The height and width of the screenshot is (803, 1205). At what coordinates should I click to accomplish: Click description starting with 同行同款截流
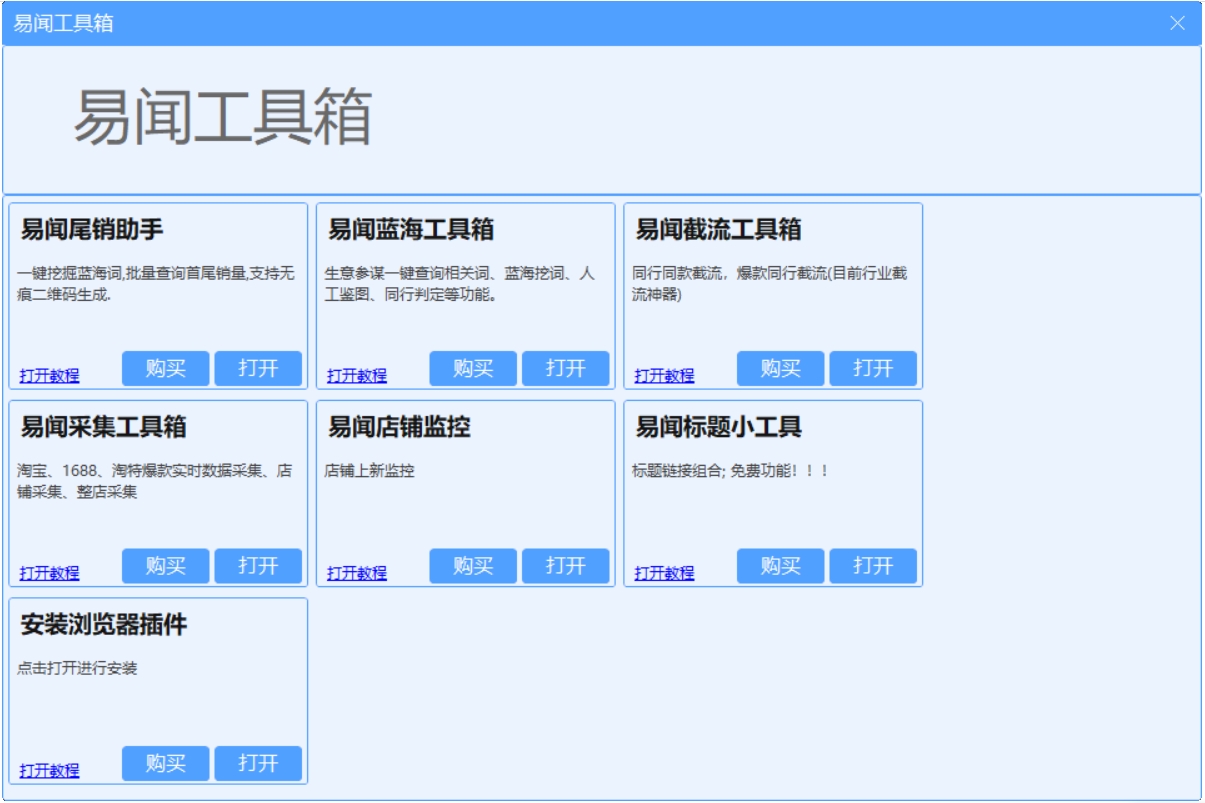(770, 284)
